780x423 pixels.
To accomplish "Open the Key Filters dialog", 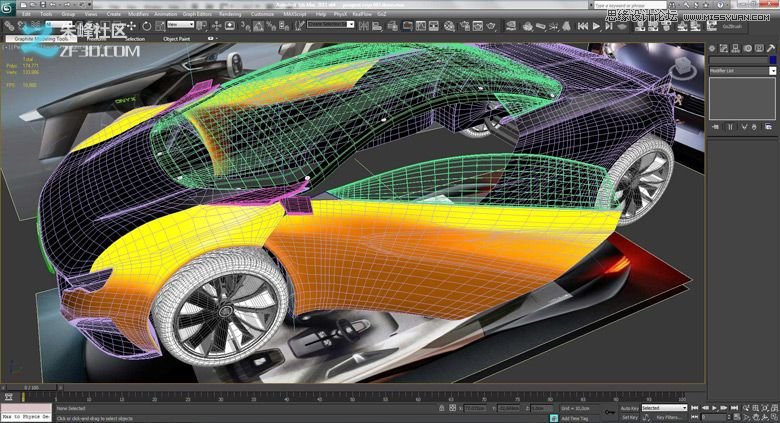I will [x=668, y=418].
